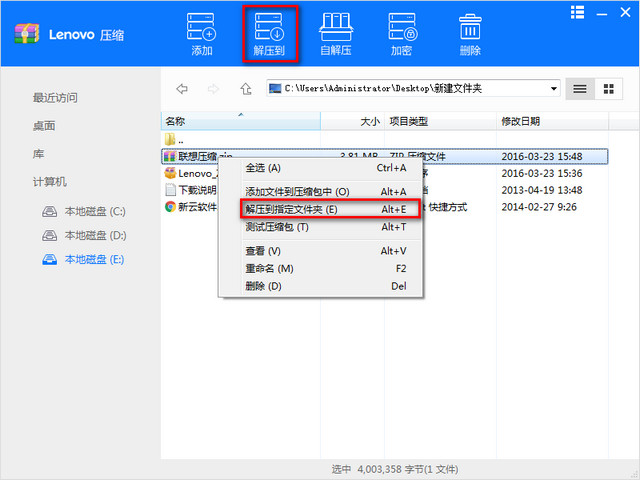640x480 pixels.
Task: Click the Chrome icon of 新云软件
Action: pyautogui.click(x=170, y=207)
